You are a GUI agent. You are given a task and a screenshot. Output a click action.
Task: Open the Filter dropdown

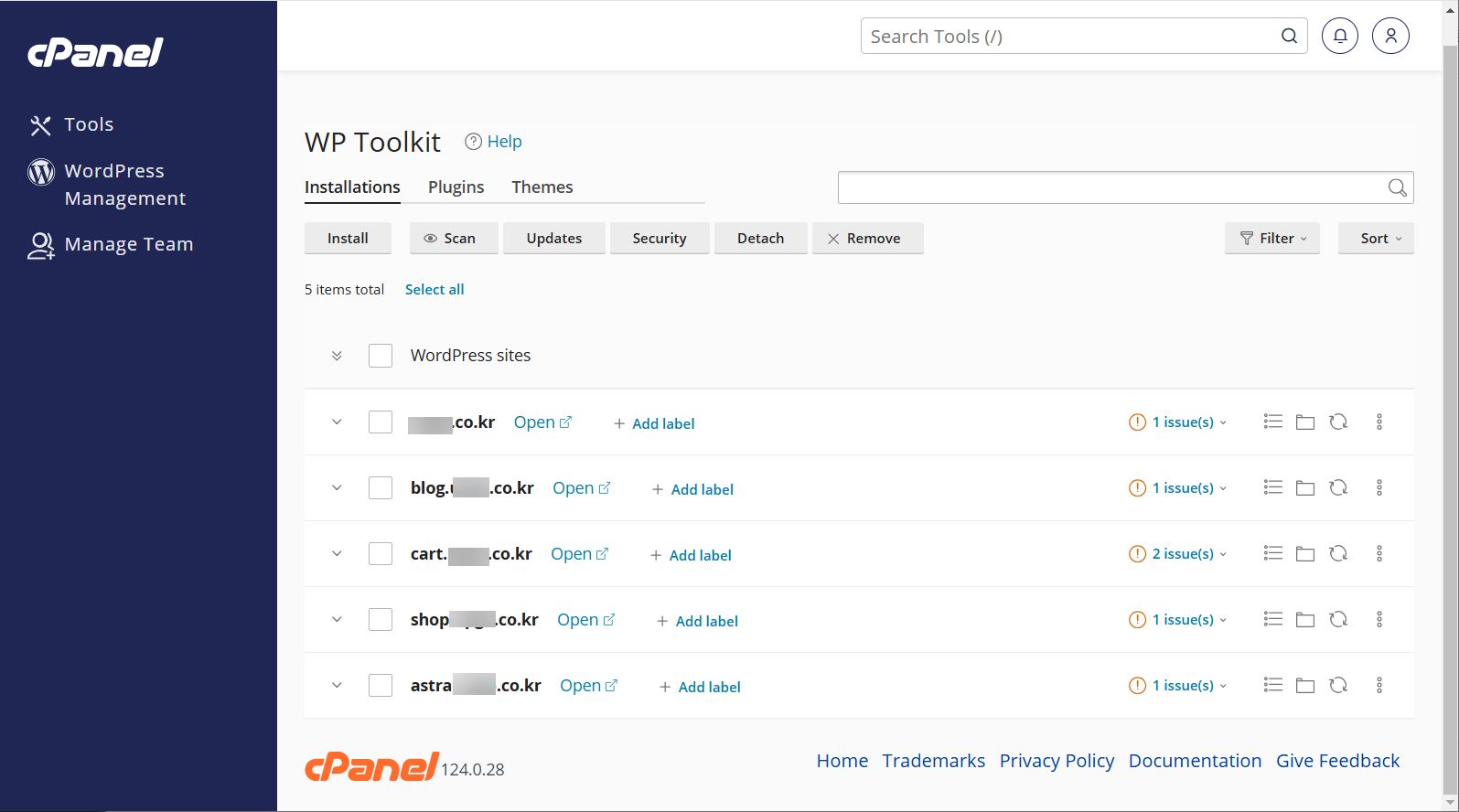[1272, 238]
